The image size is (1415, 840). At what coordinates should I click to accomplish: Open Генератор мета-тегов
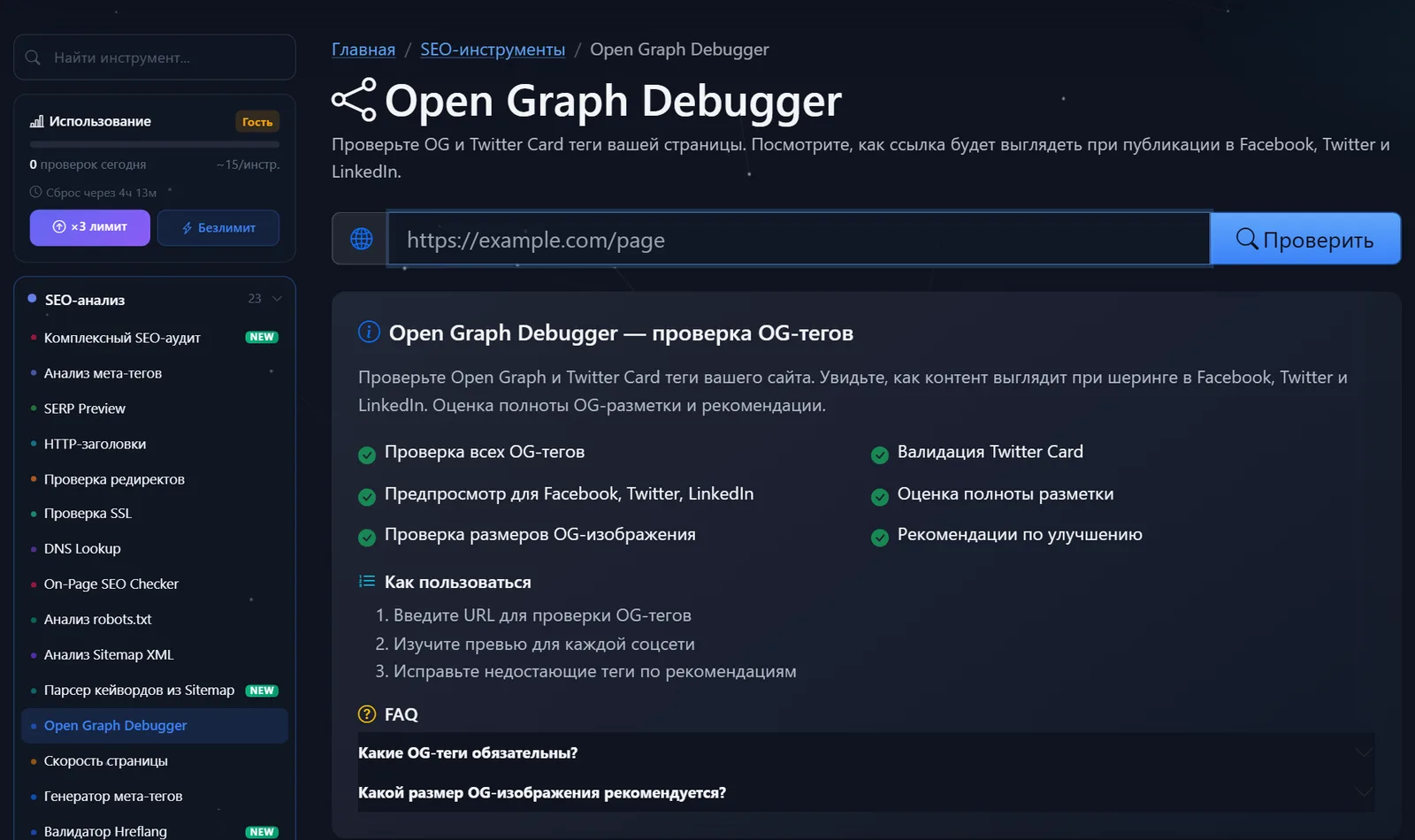(x=155, y=796)
